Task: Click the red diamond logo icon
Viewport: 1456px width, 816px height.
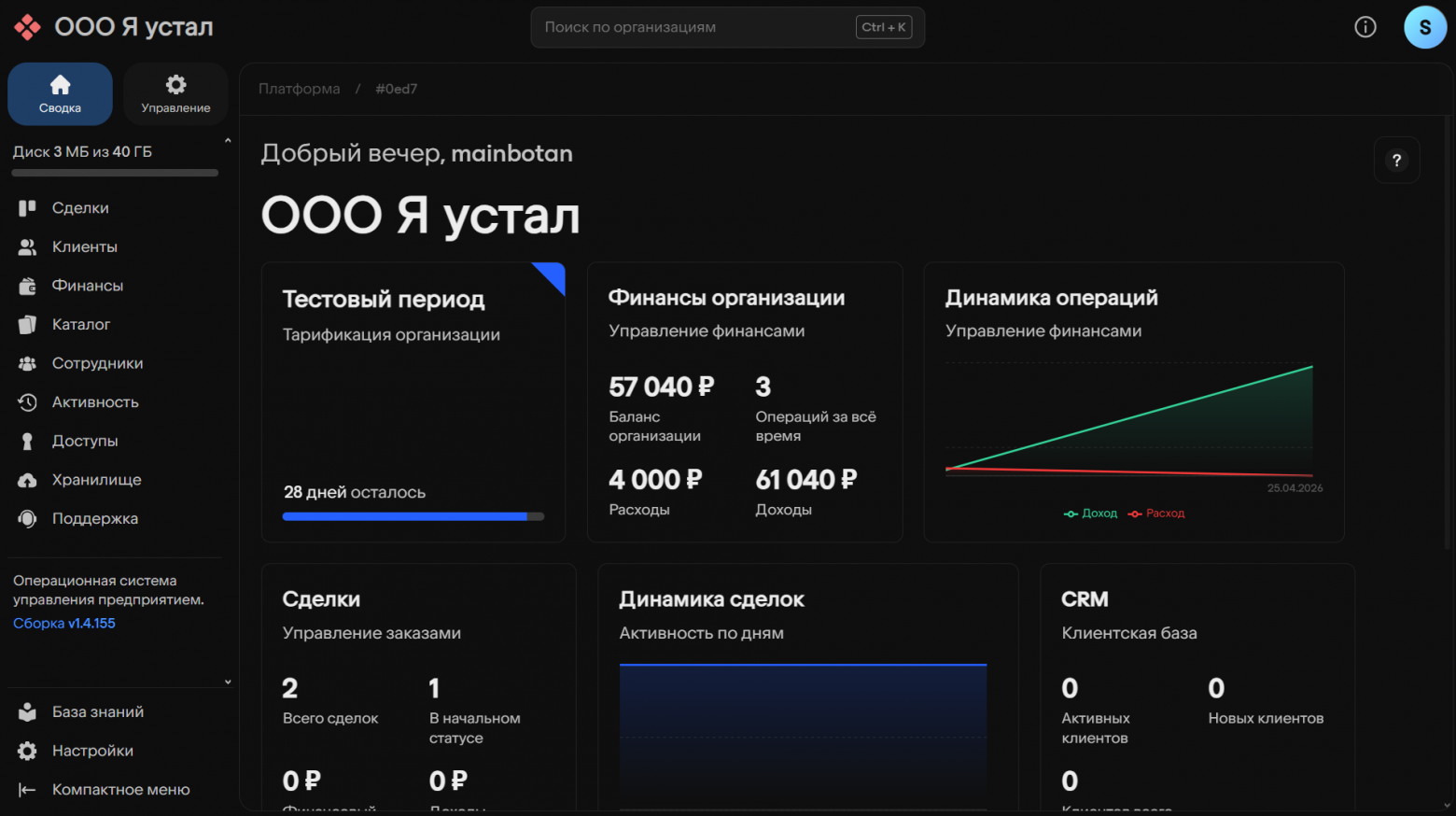Action: (27, 27)
